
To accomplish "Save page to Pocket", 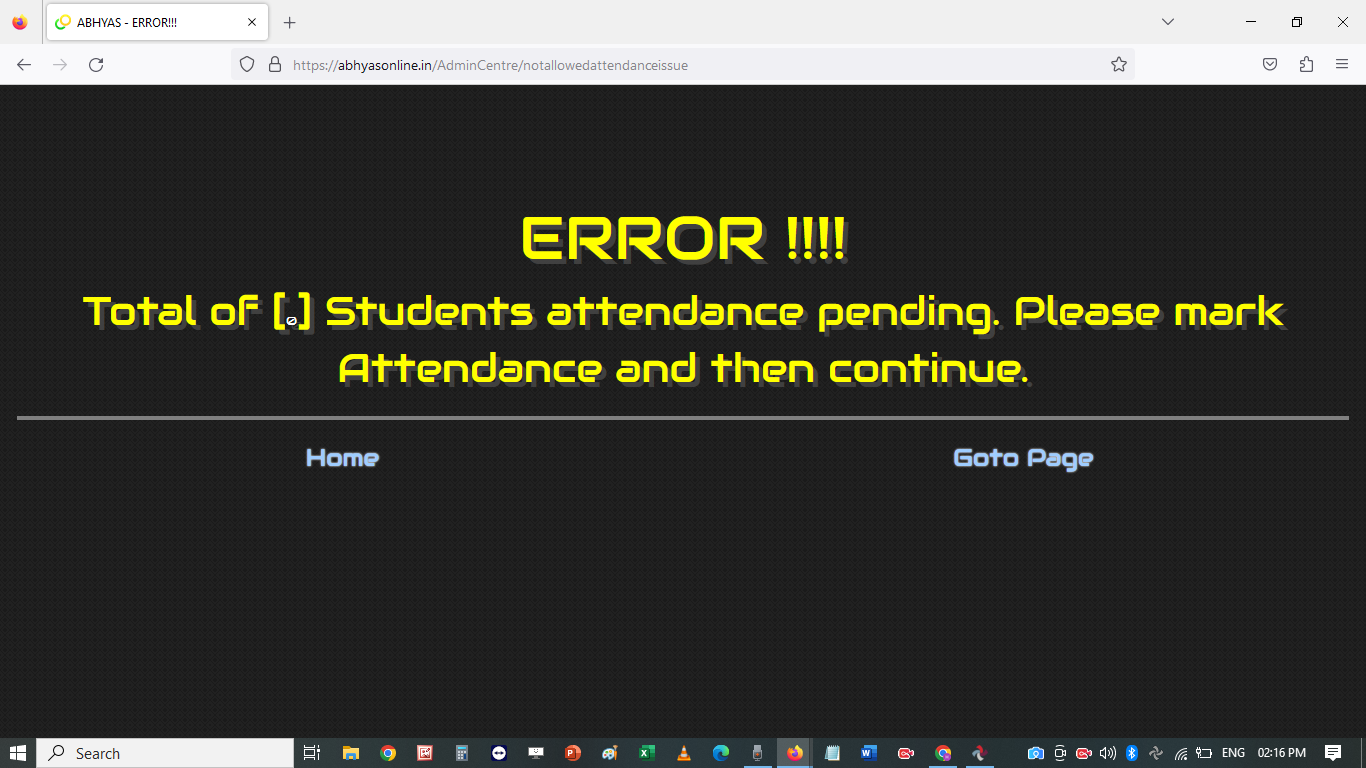I will (1269, 65).
